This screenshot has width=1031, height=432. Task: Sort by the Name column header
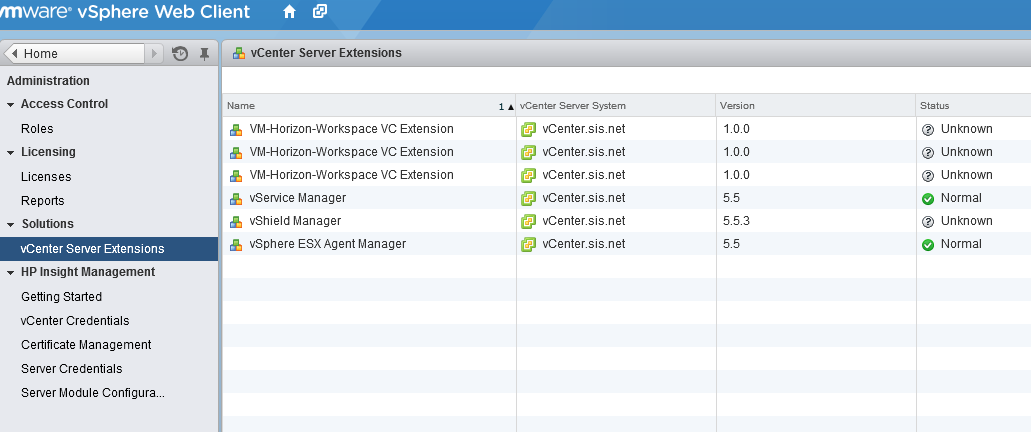pos(369,106)
